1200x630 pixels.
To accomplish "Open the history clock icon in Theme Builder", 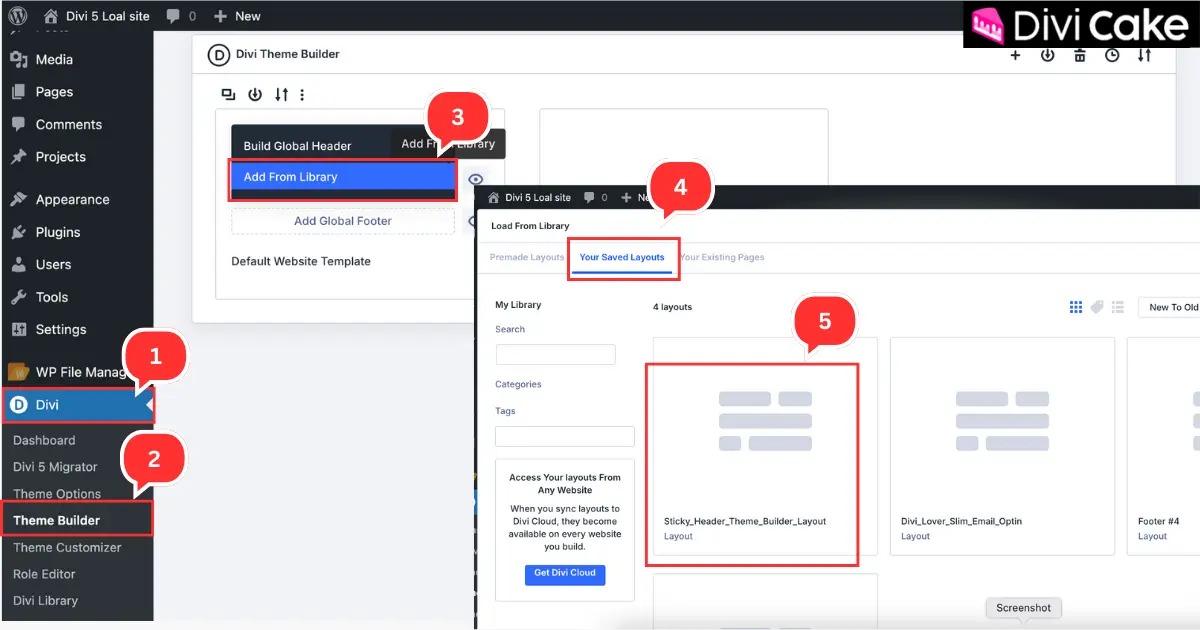I will (x=1112, y=56).
